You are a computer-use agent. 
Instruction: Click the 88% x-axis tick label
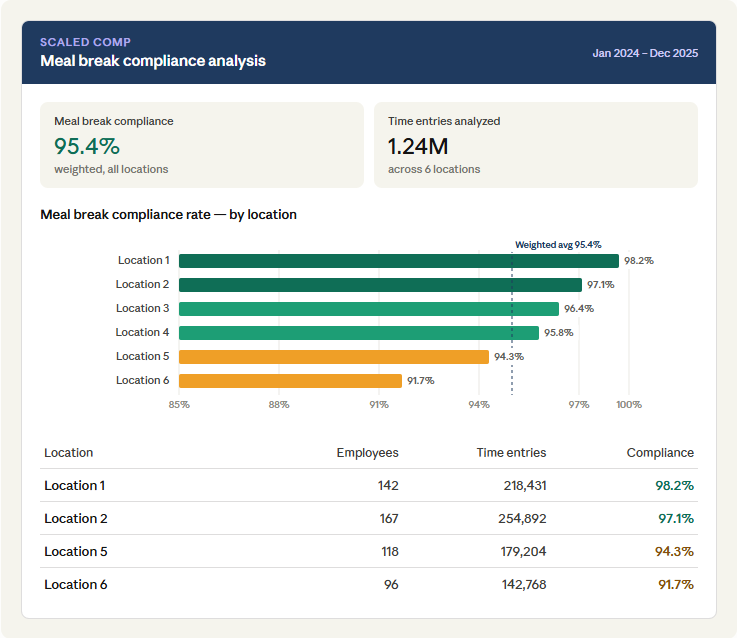(x=279, y=404)
